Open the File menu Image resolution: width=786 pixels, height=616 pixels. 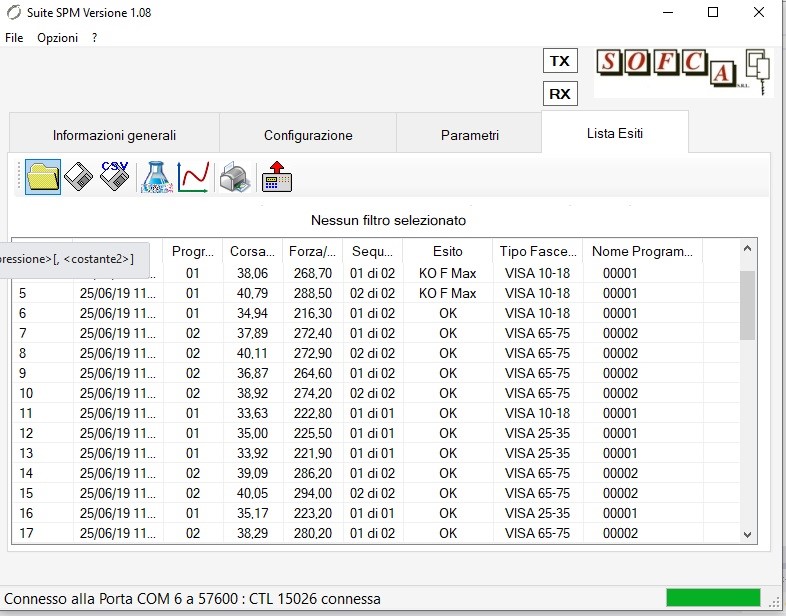(14, 38)
